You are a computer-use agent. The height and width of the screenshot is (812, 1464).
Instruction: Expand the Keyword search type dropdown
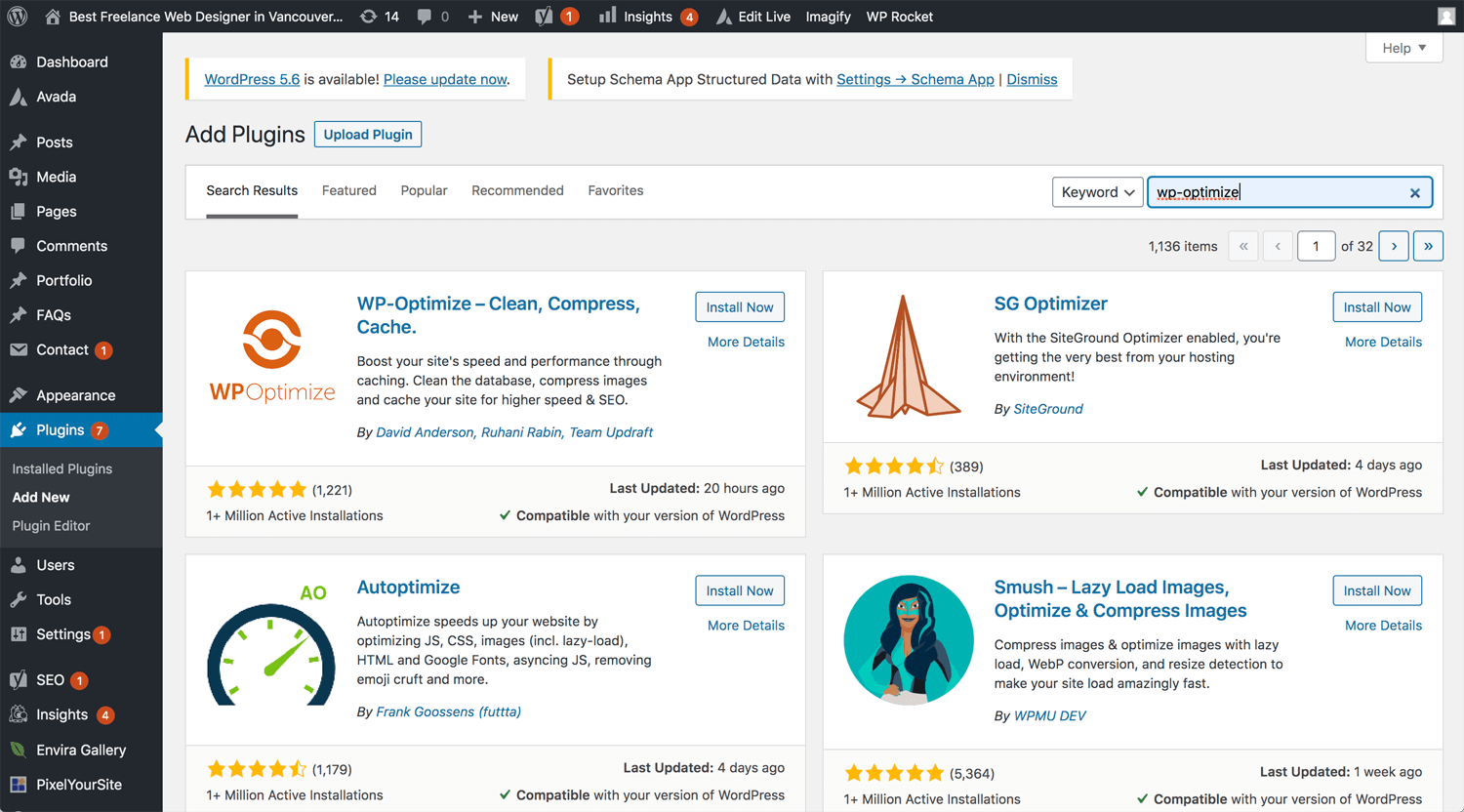(x=1097, y=192)
